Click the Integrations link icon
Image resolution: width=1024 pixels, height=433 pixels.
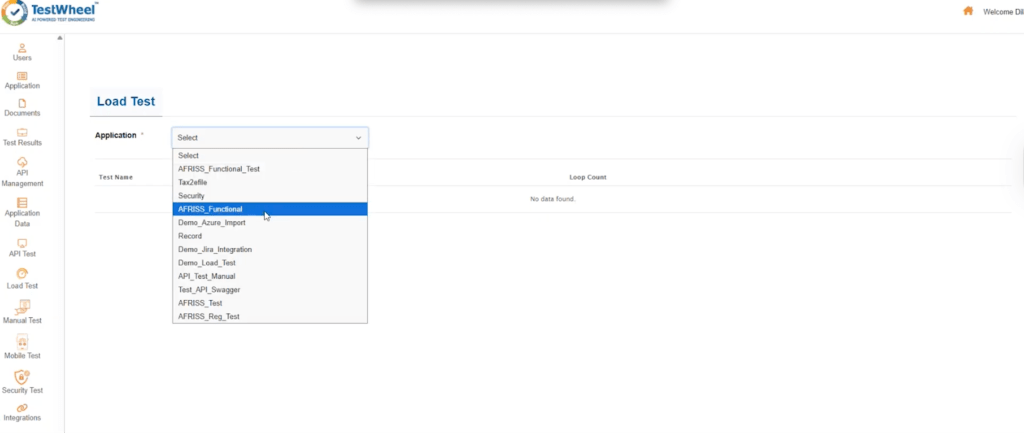22,408
